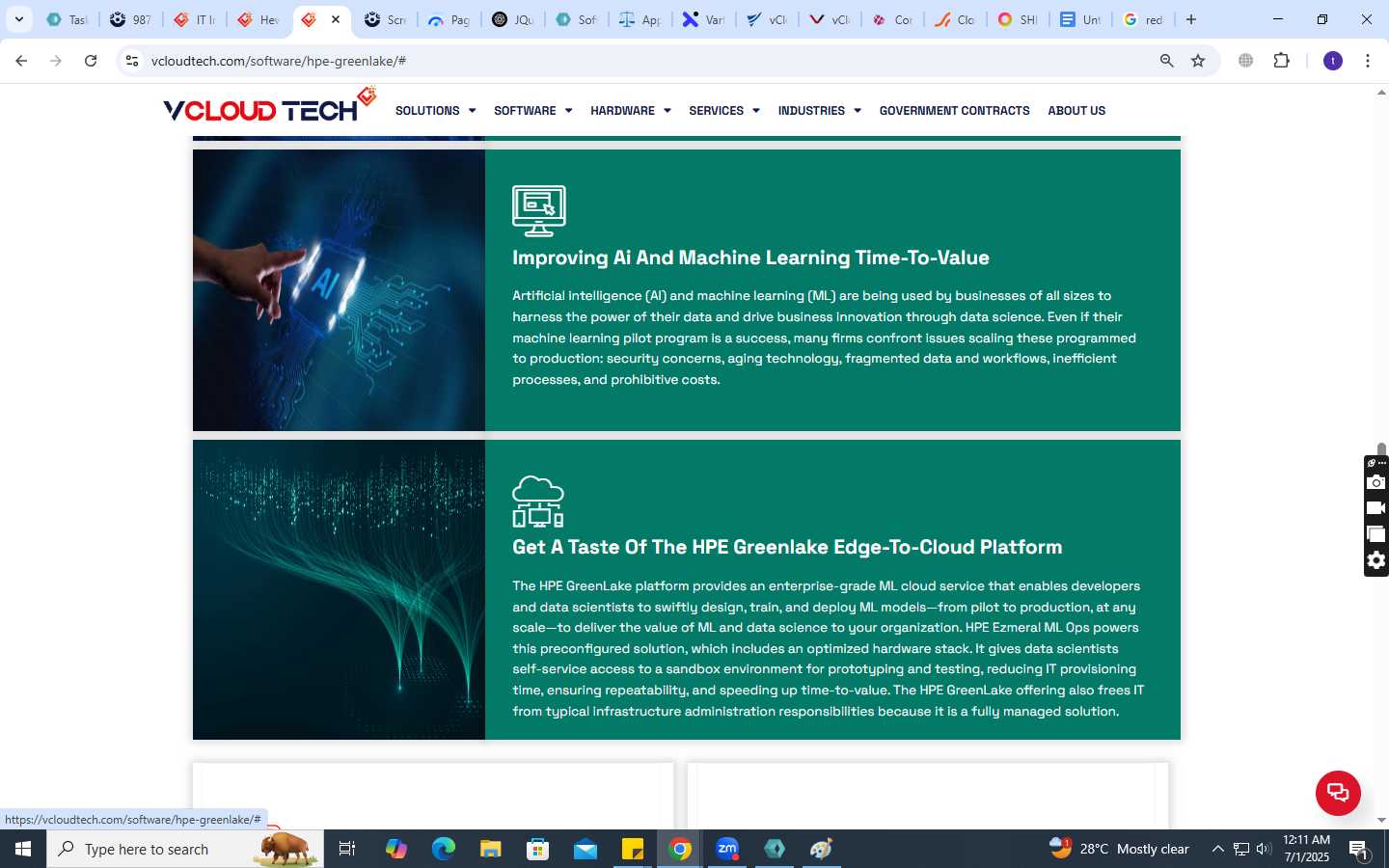Viewport: 1389px width, 868px height.
Task: Click the Get A Taste Of HPE Greenlake heading
Action: (x=787, y=547)
